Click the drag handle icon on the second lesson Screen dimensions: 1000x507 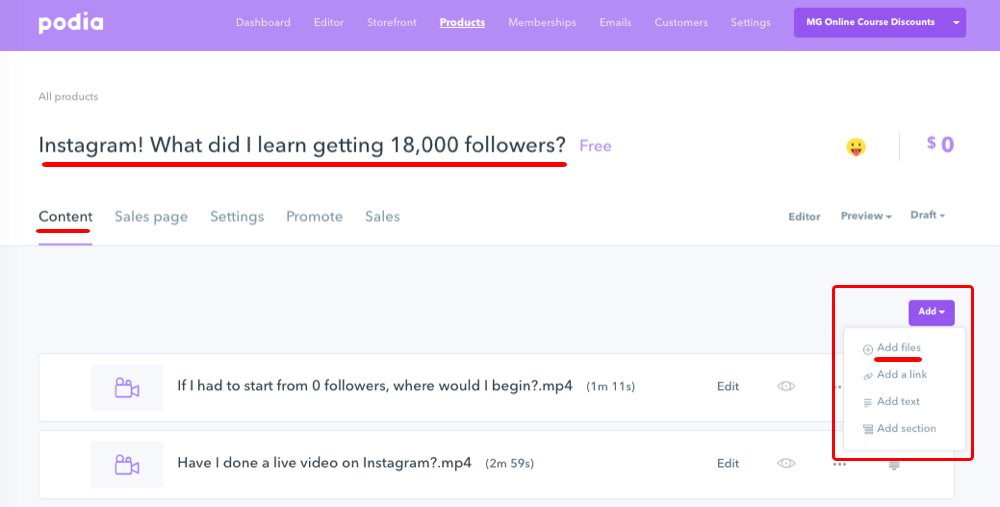[x=894, y=465]
